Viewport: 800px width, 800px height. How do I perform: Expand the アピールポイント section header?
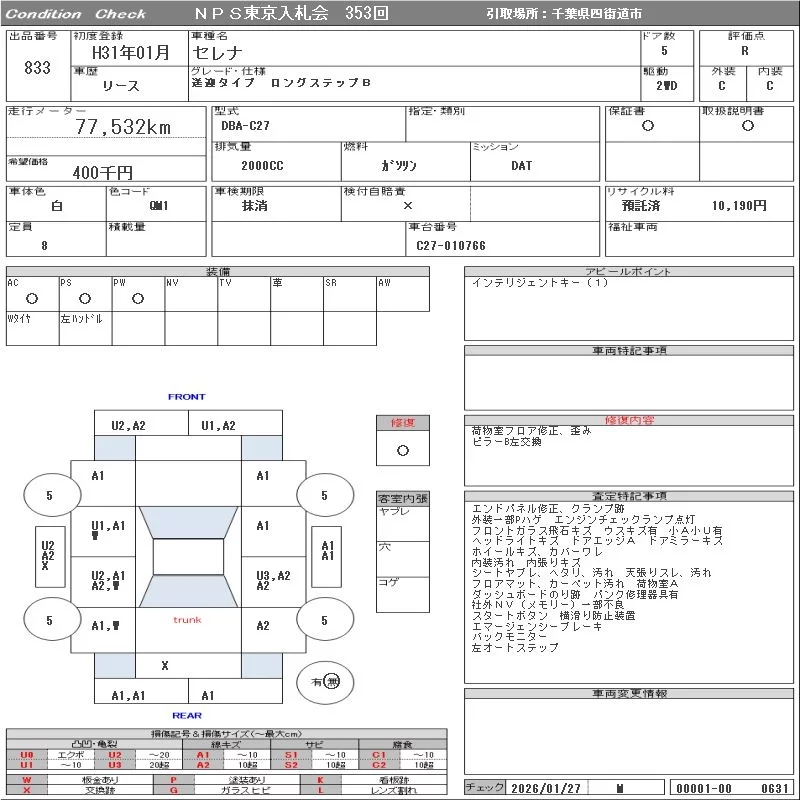[x=630, y=272]
